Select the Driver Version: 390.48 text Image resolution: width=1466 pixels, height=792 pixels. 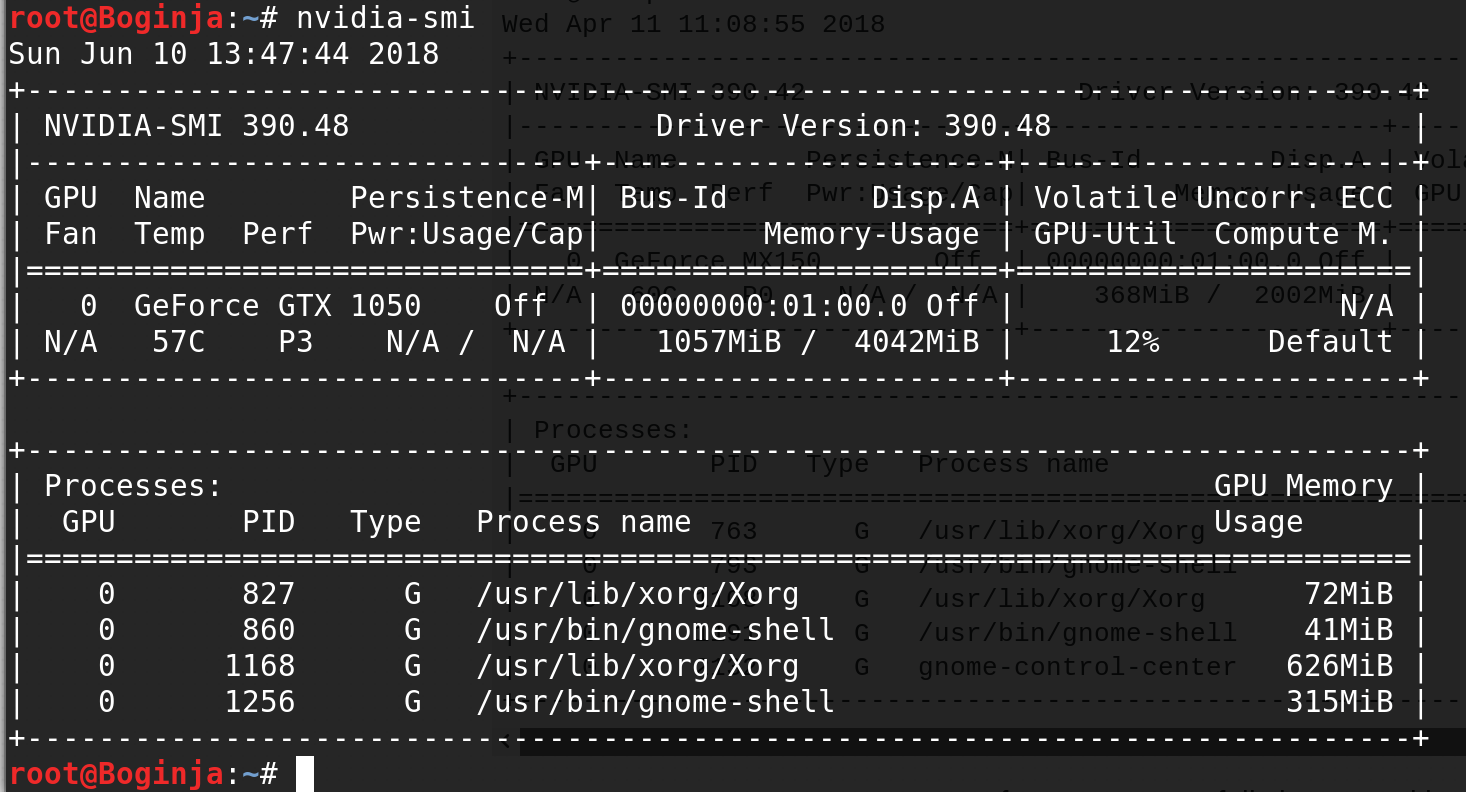[853, 126]
